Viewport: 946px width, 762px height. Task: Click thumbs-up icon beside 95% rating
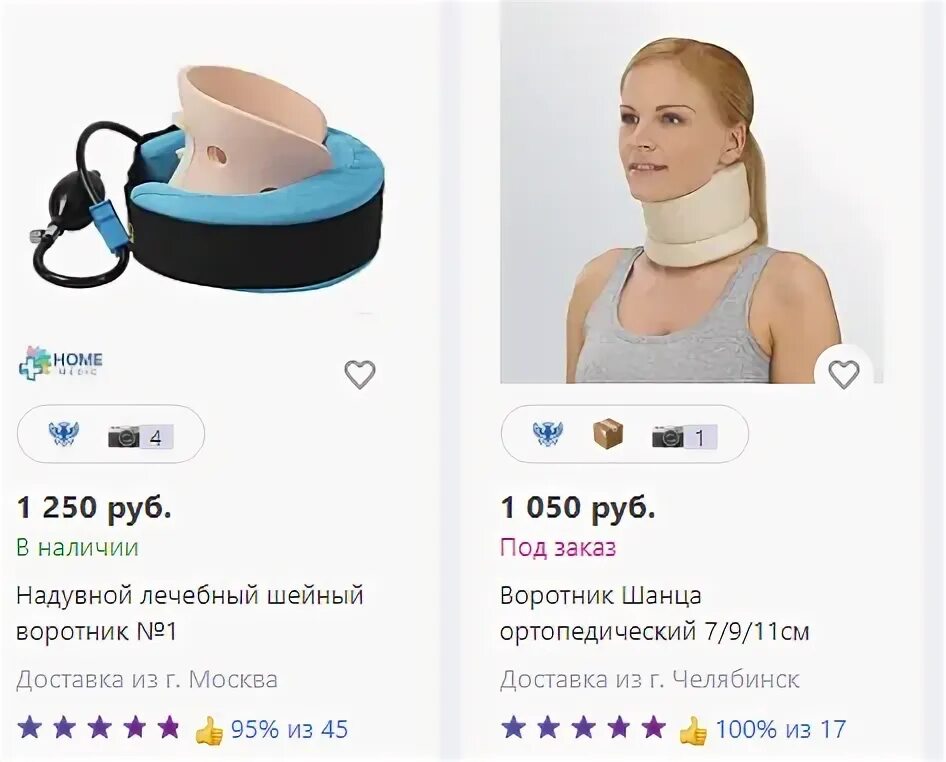coord(209,730)
